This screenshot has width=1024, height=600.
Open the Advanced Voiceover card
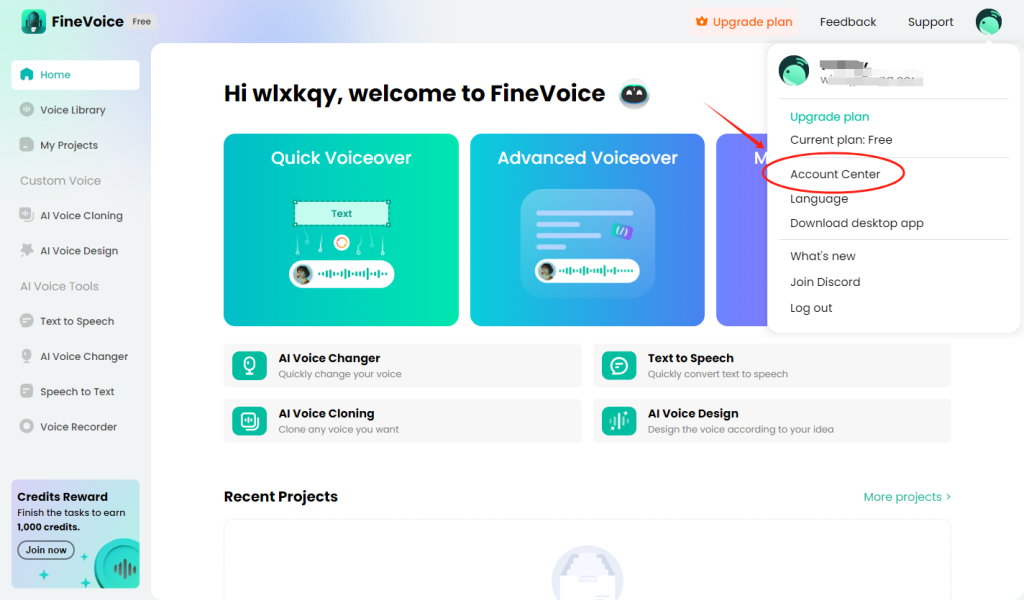(587, 230)
